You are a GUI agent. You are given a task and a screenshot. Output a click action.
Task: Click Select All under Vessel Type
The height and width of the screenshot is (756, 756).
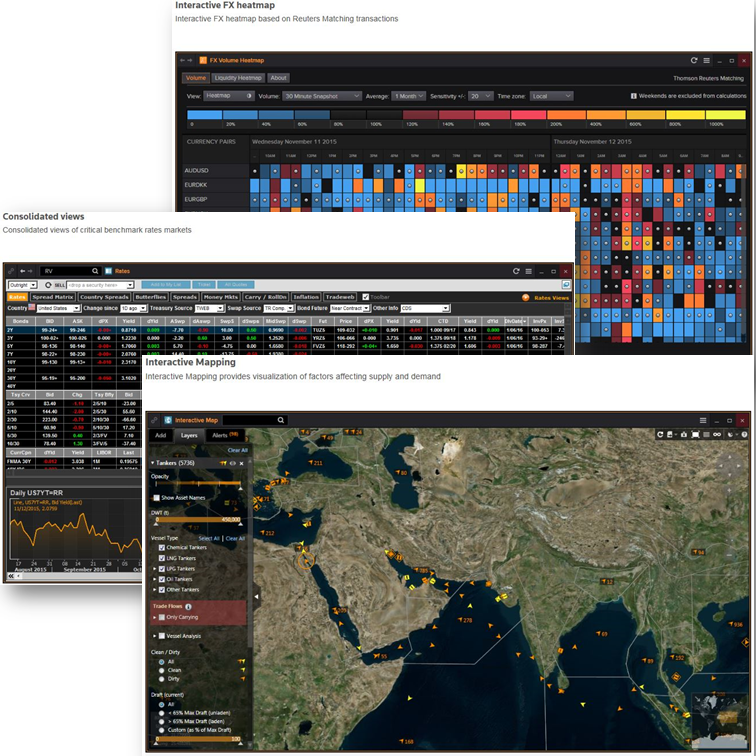tap(208, 538)
